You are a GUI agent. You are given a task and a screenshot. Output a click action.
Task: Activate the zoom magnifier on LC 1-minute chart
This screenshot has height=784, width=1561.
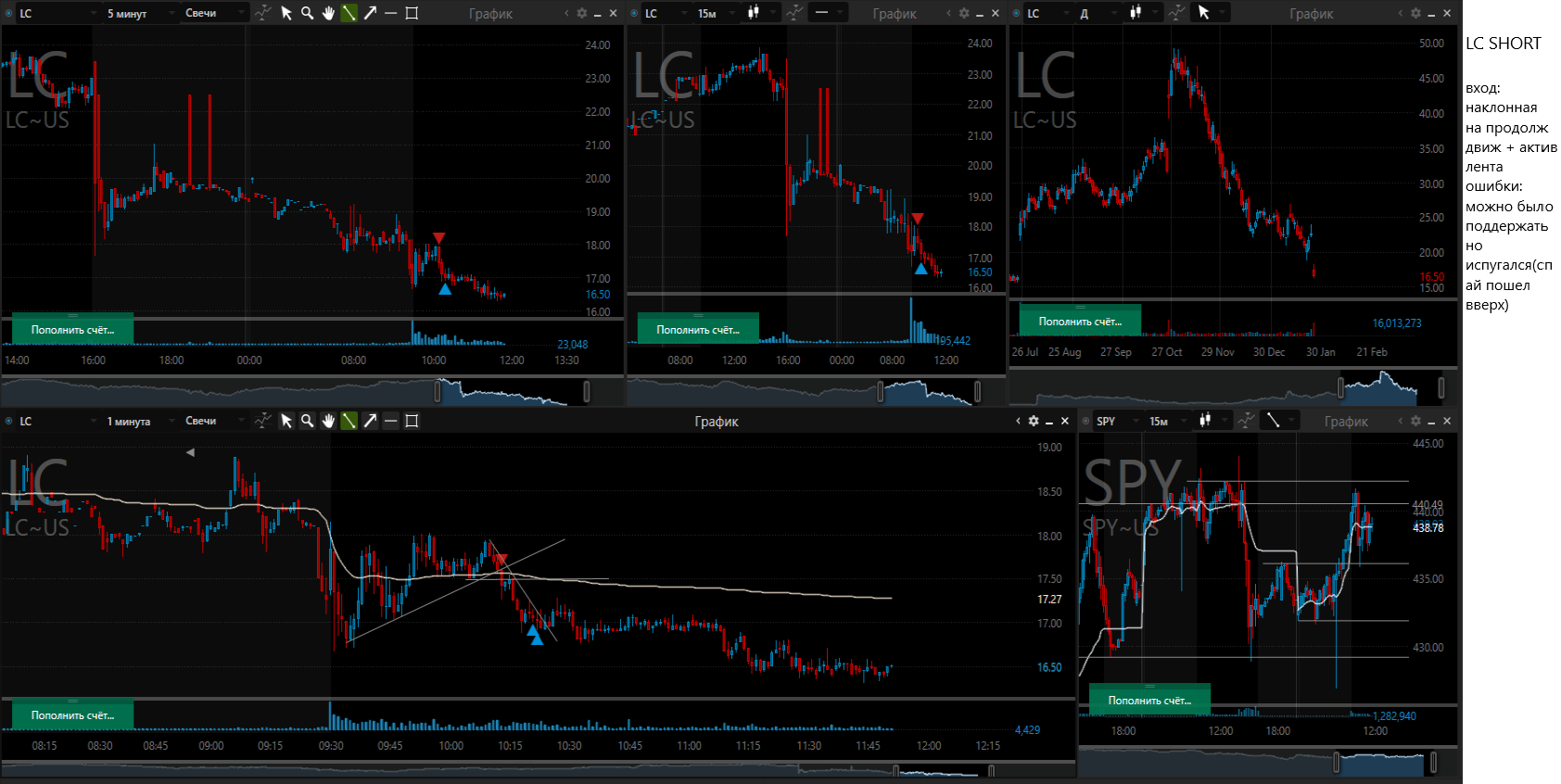click(x=307, y=421)
